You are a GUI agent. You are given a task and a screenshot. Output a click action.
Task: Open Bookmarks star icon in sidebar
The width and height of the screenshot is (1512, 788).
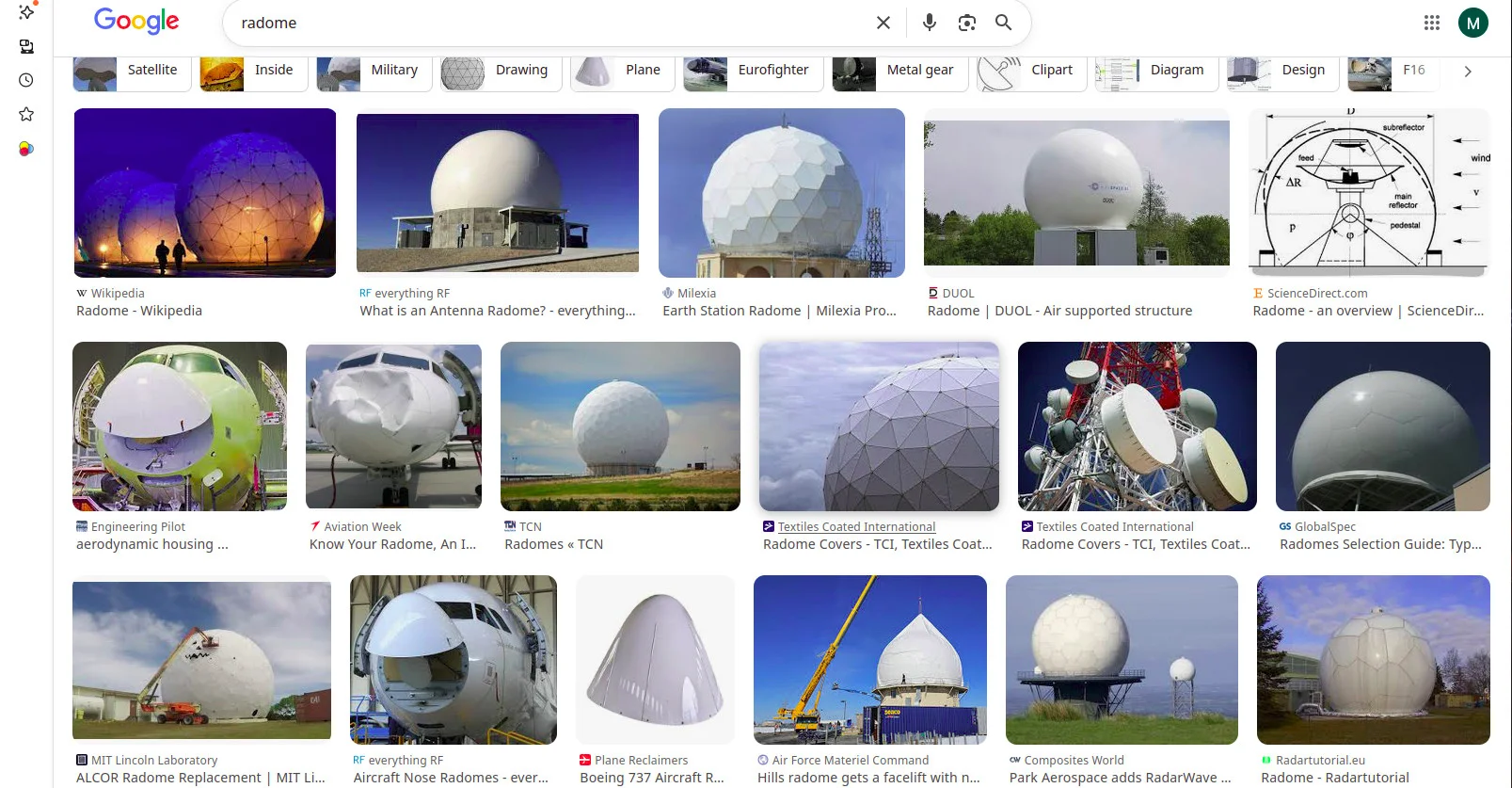26,115
